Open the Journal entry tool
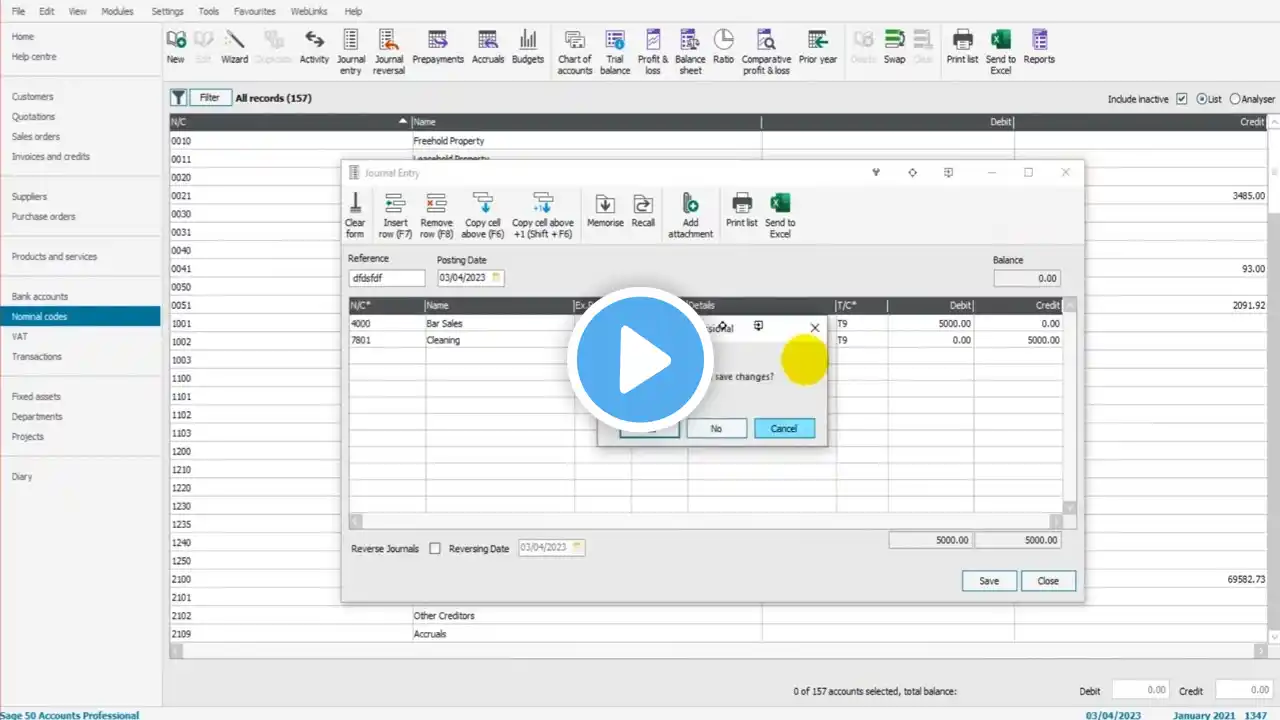This screenshot has width=1280, height=720. [351, 51]
